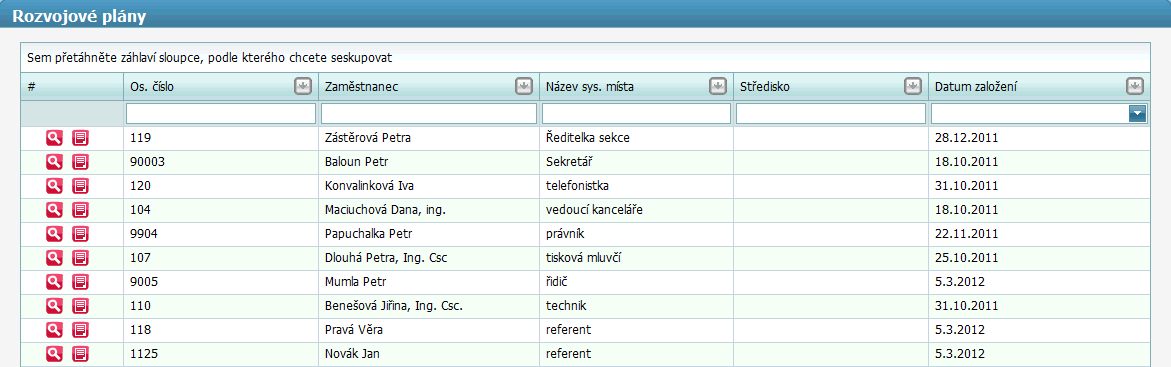Open document icon for Papuchalka Petr
Screen dimensions: 1171x367
click(80, 234)
